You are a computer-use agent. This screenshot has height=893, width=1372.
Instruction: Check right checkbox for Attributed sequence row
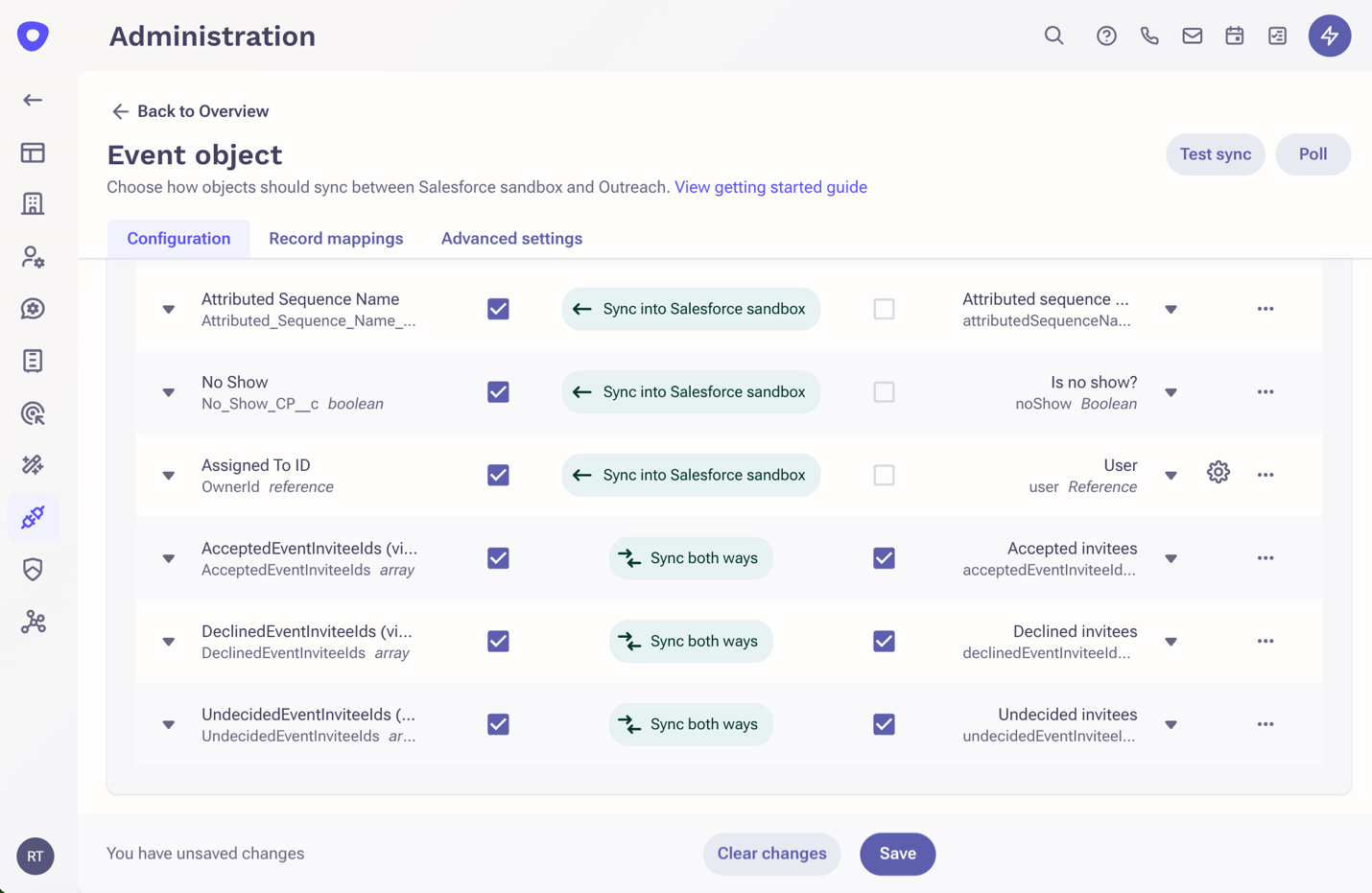884,309
